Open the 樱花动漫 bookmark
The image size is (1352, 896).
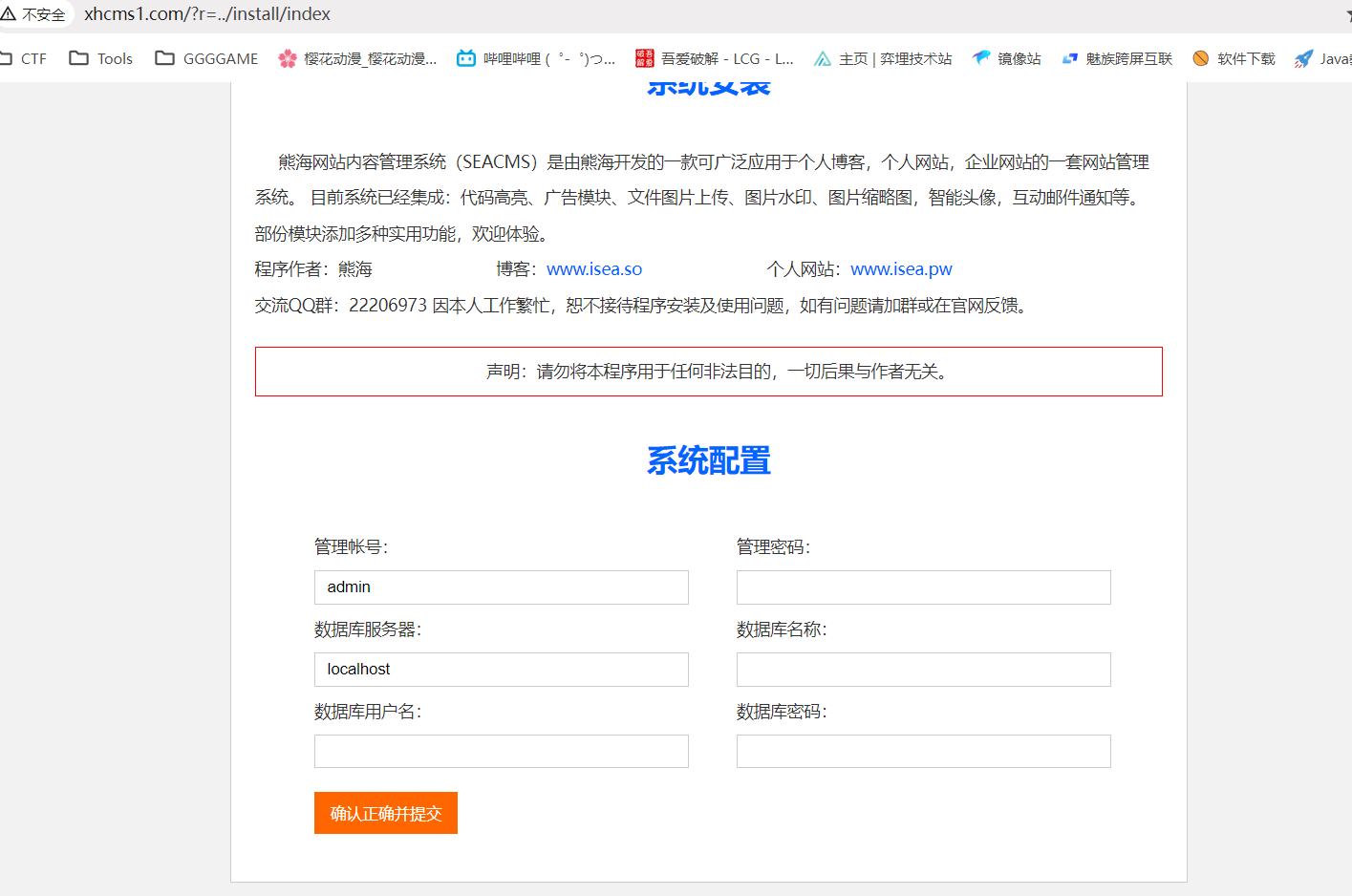coord(357,58)
